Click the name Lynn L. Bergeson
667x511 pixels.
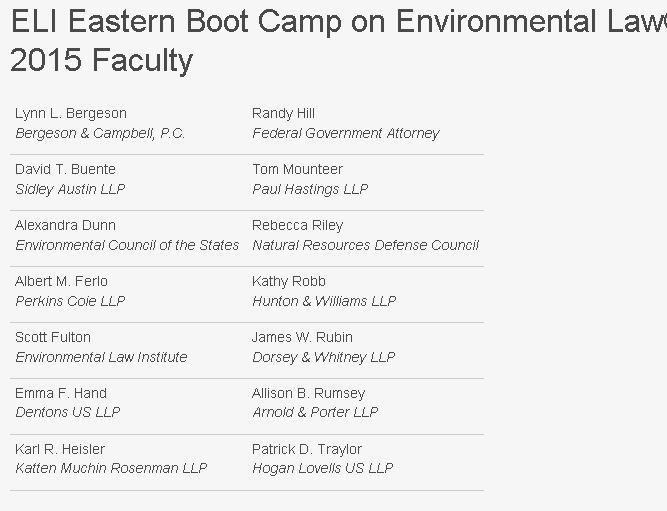[71, 113]
